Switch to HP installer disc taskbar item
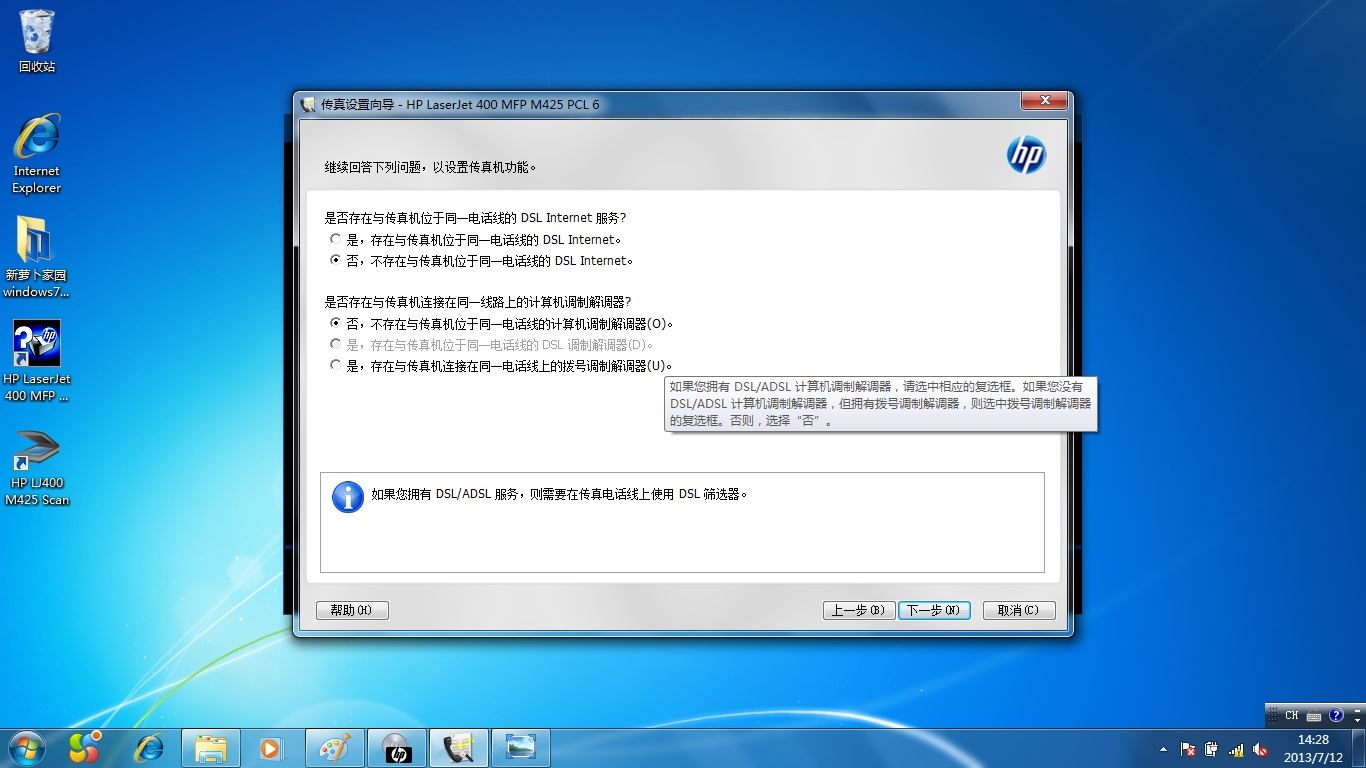Viewport: 1366px width, 768px height. coord(397,748)
